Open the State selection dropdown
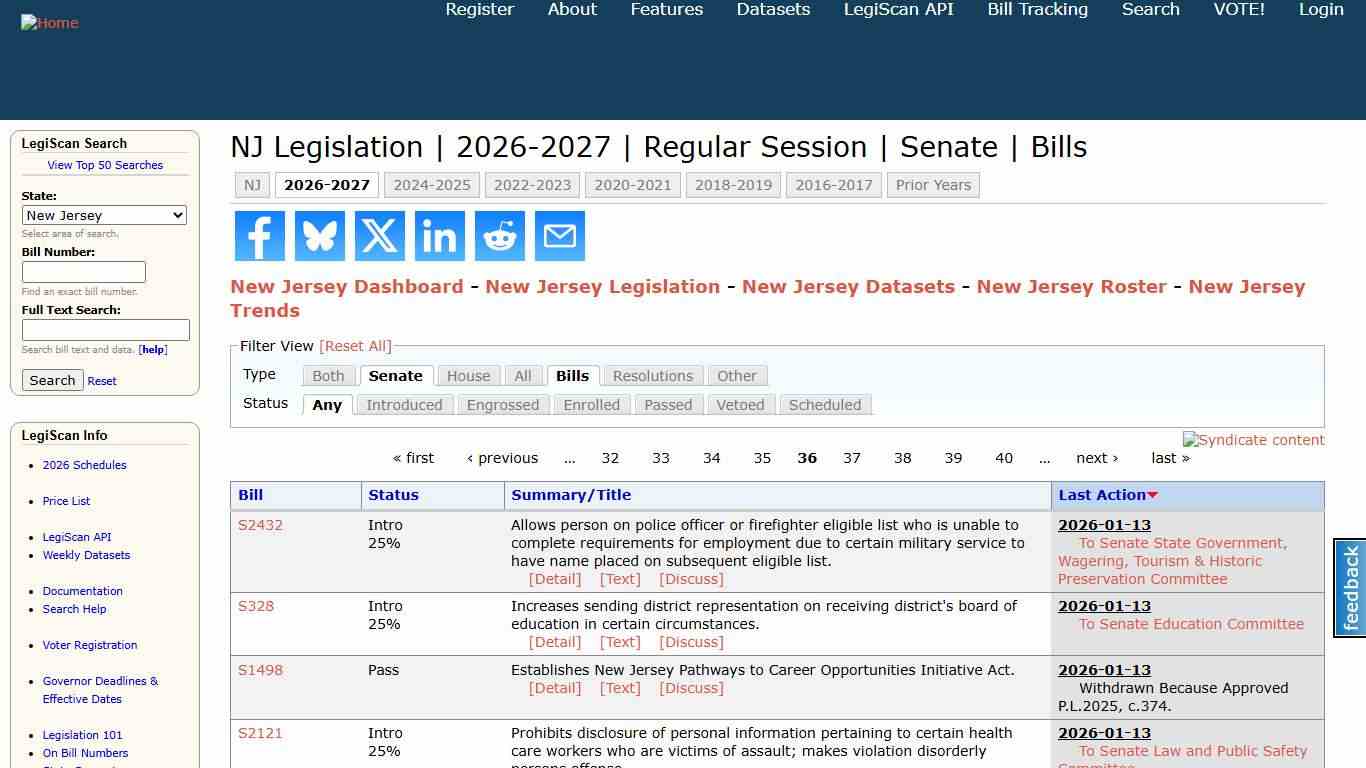The image size is (1366, 768). 104,215
